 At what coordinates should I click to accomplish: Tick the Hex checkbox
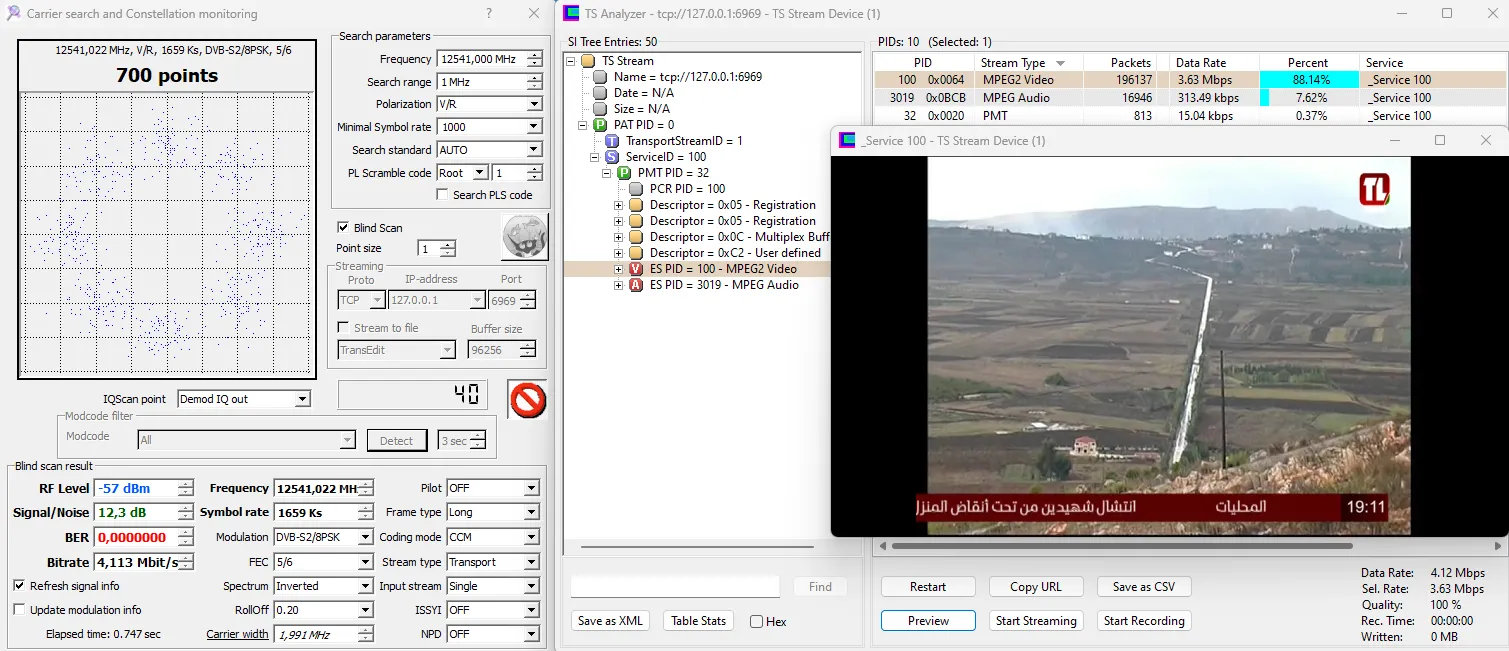click(x=756, y=622)
